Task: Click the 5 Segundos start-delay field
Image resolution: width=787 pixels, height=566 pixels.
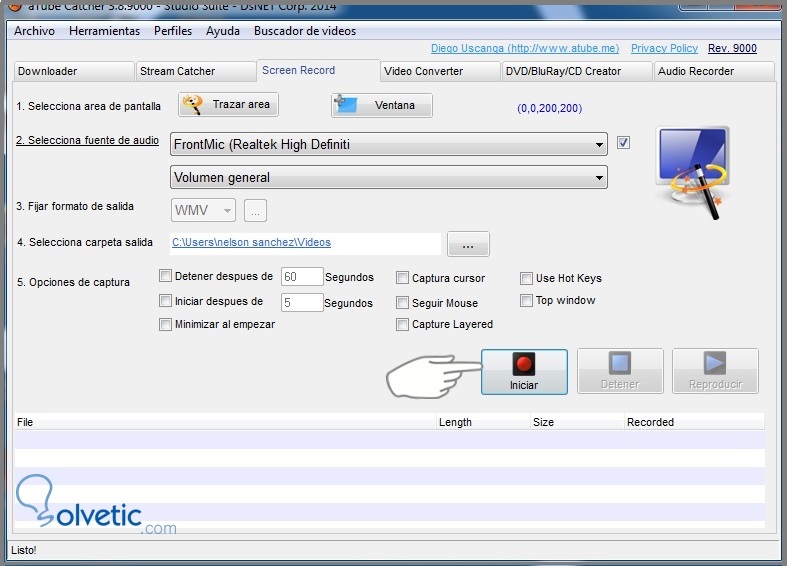Action: [x=302, y=303]
